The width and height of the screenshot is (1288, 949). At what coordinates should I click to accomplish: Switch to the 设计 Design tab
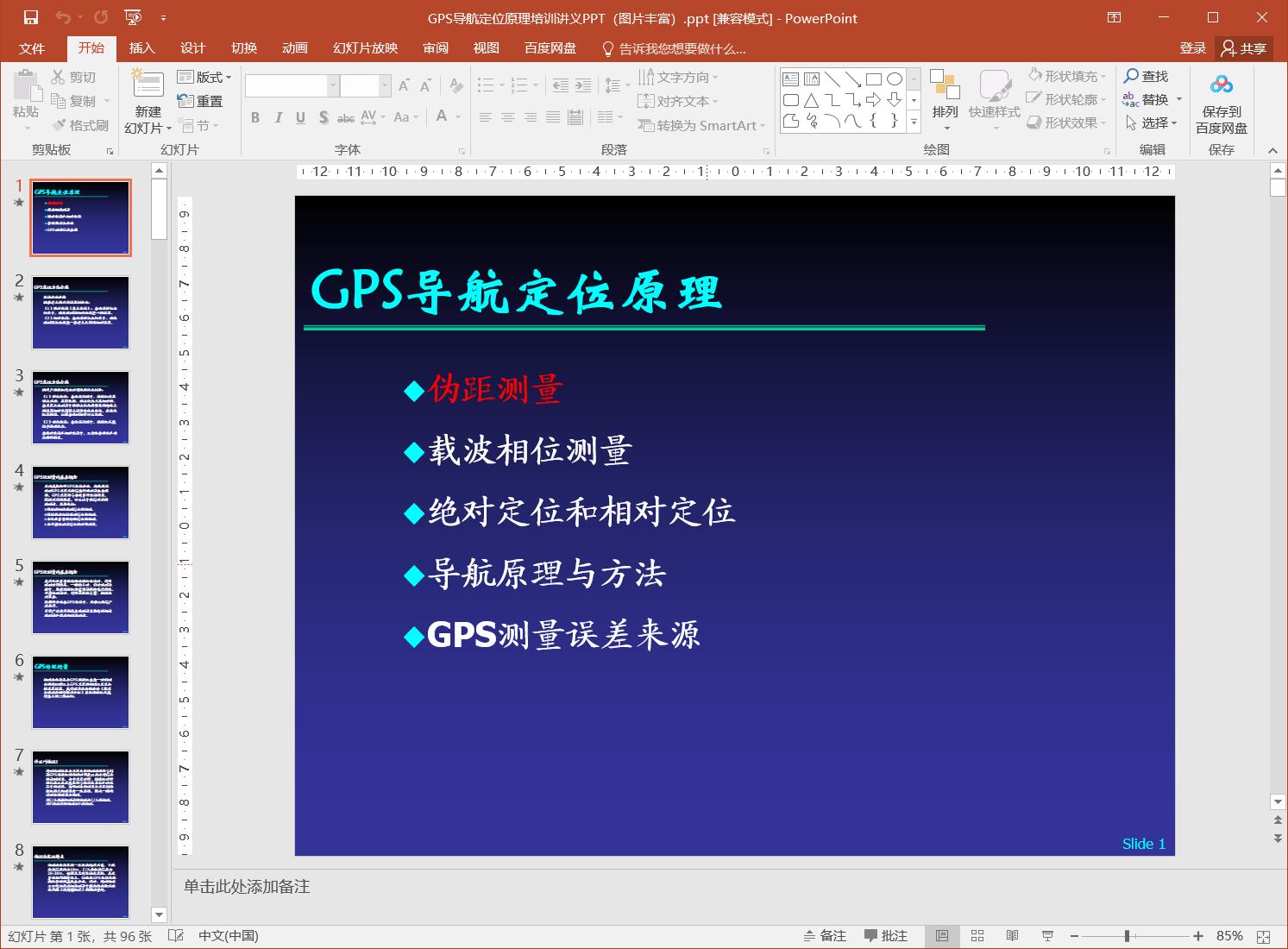tap(192, 48)
